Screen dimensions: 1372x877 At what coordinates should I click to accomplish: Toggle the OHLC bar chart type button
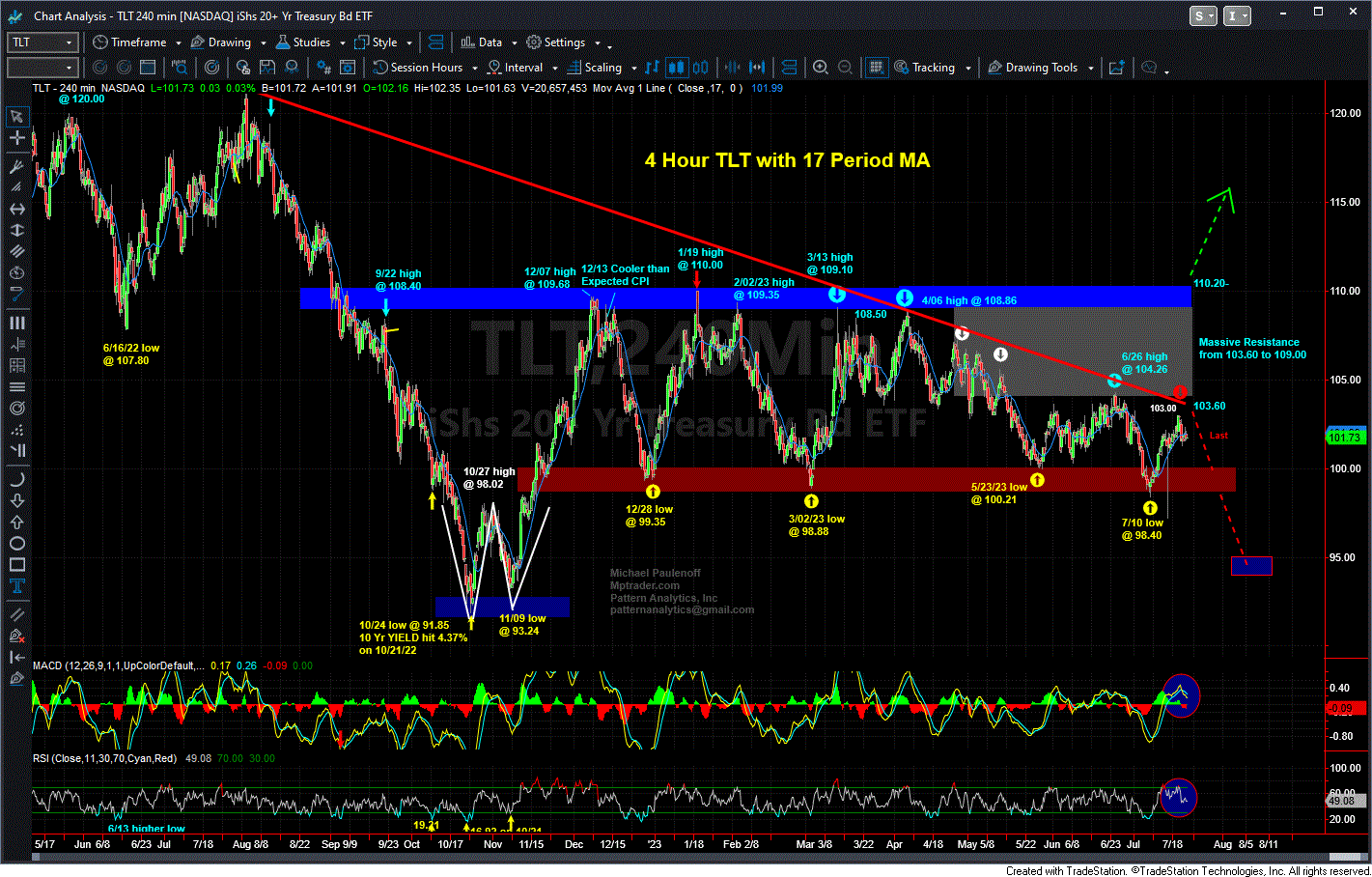(653, 68)
